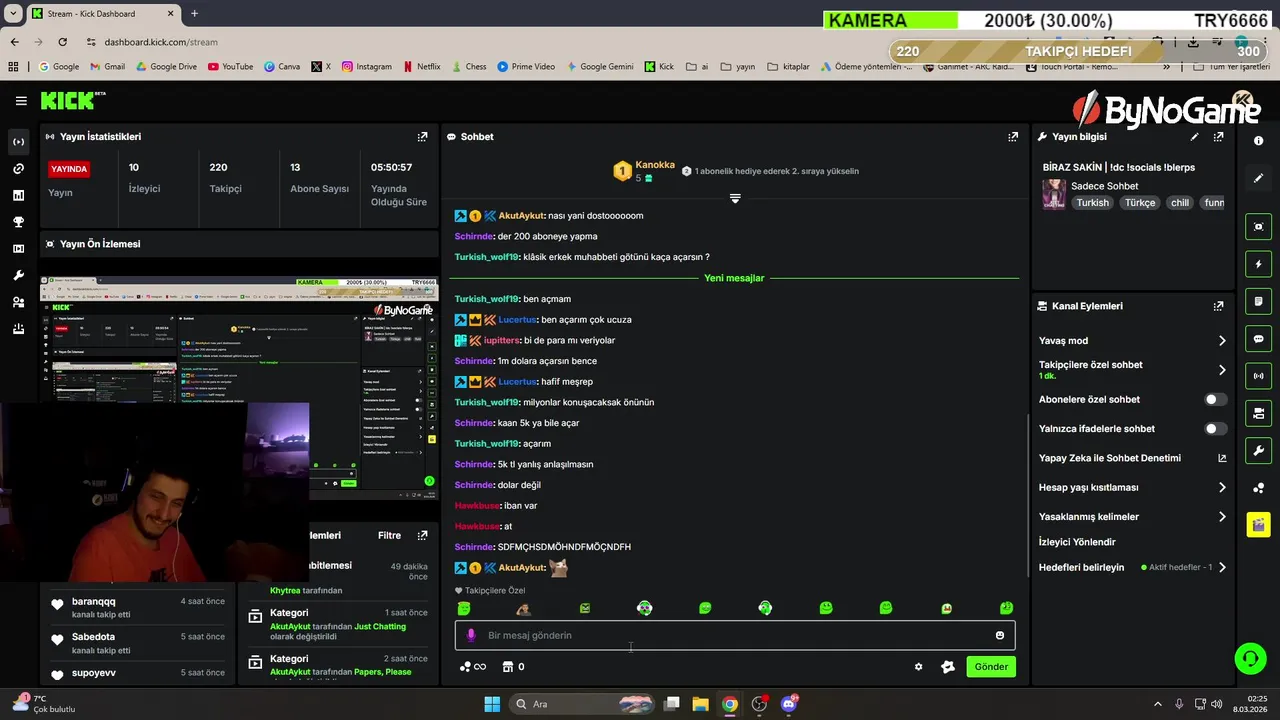Click the camera video icon in the right toolbar
Screen dimensions: 1280x720
point(1258,413)
